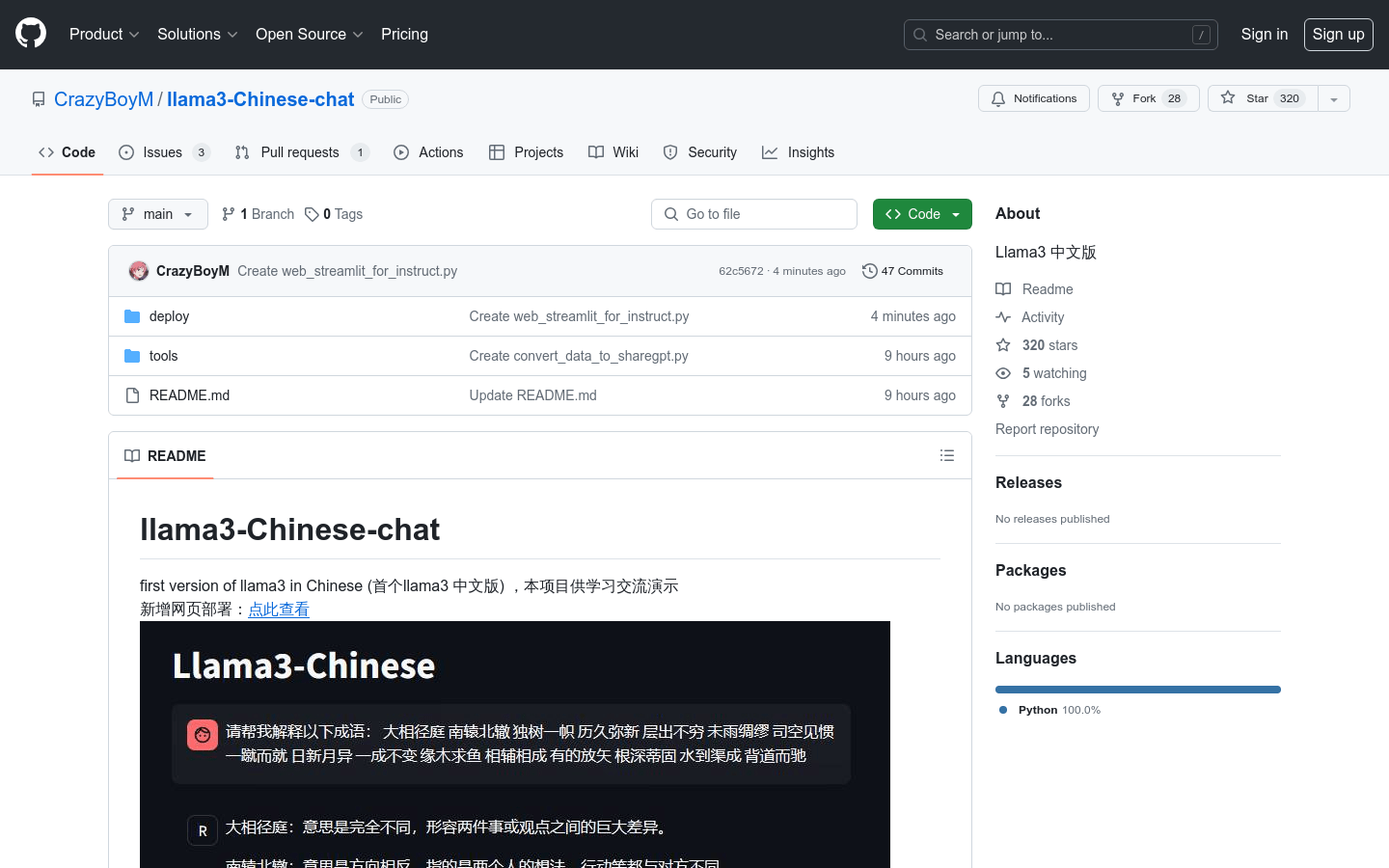This screenshot has height=868, width=1389.
Task: View the 1 Branch link
Action: click(x=258, y=214)
